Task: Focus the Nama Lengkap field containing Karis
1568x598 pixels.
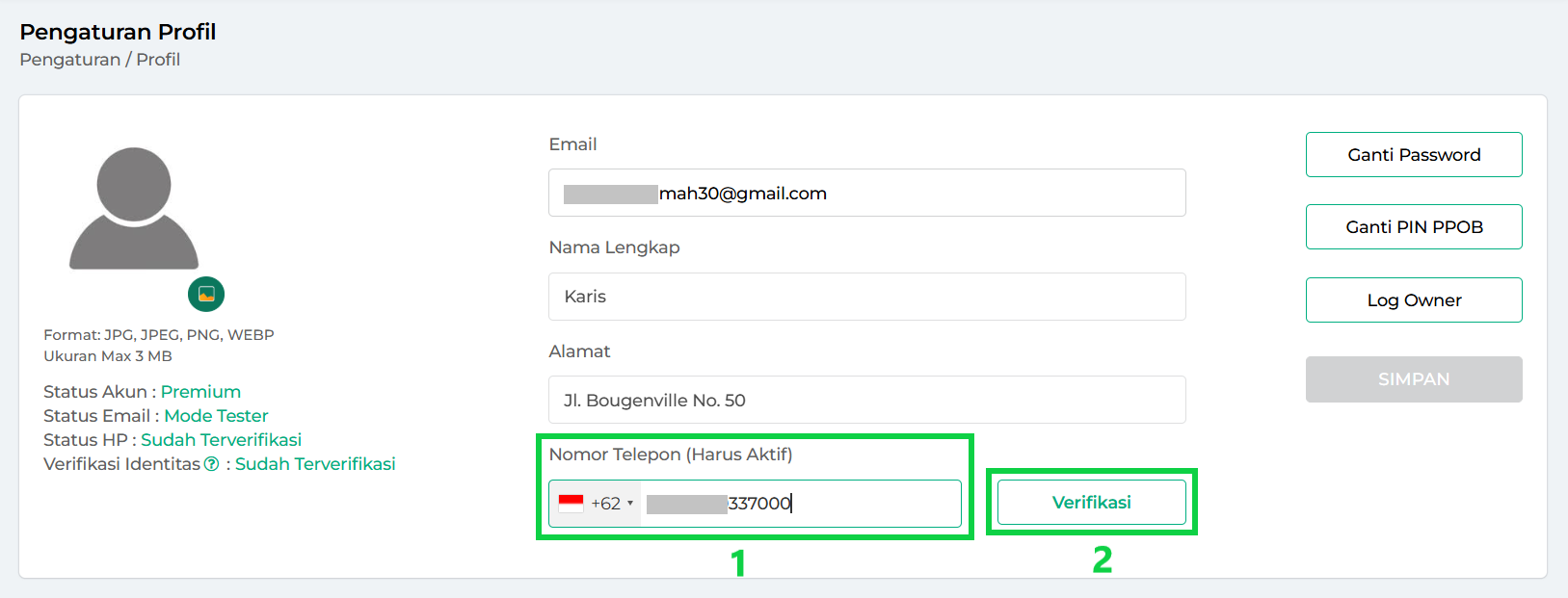Action: (866, 297)
